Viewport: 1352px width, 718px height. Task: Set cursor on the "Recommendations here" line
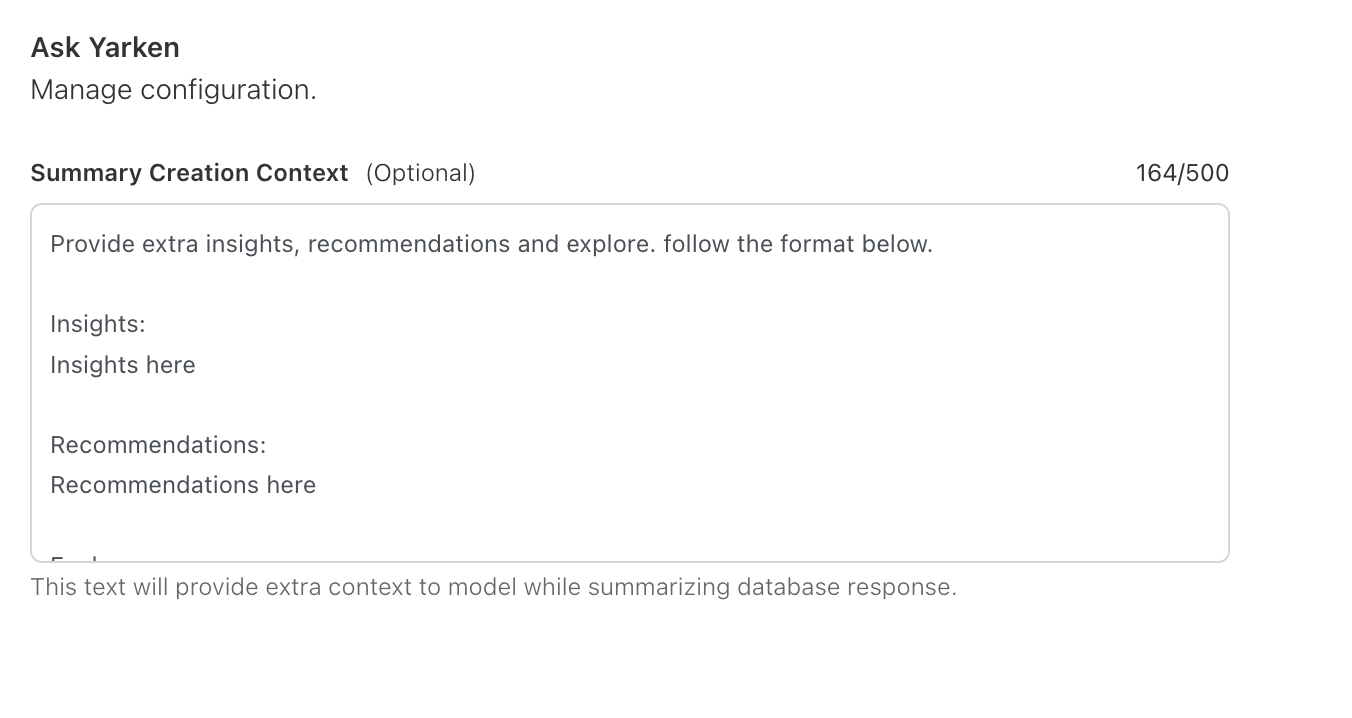[183, 485]
